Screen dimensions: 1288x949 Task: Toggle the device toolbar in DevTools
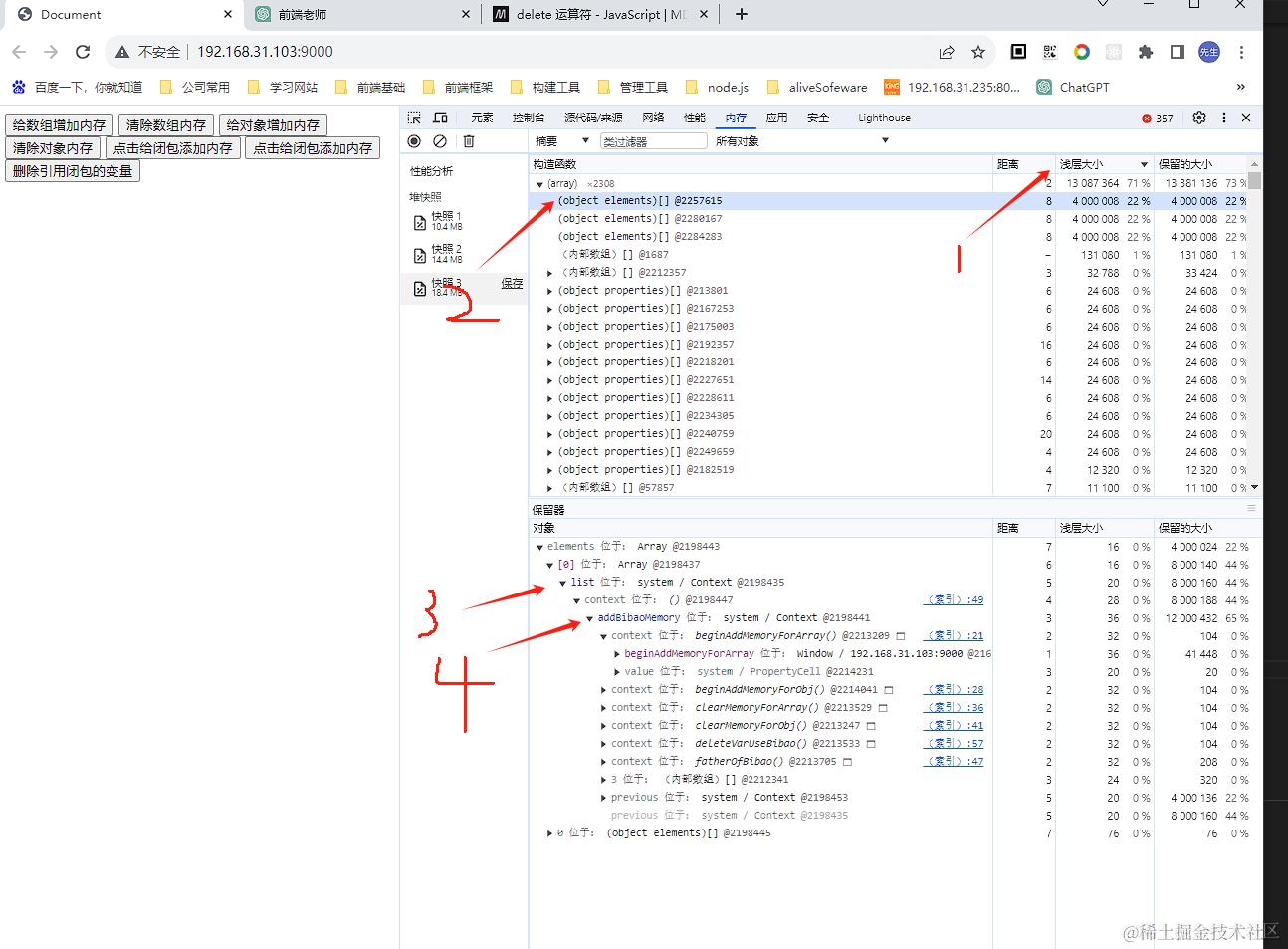(x=440, y=118)
